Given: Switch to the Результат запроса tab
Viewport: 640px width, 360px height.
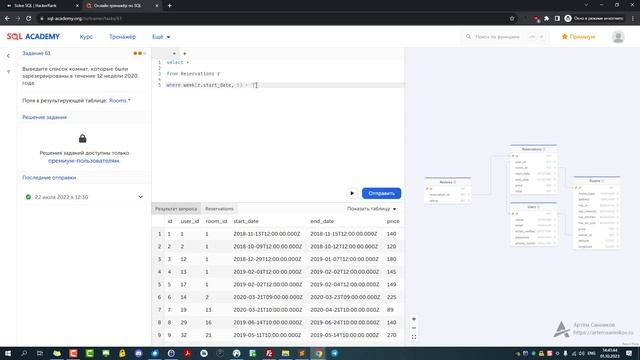Looking at the screenshot, I should pyautogui.click(x=176, y=209).
